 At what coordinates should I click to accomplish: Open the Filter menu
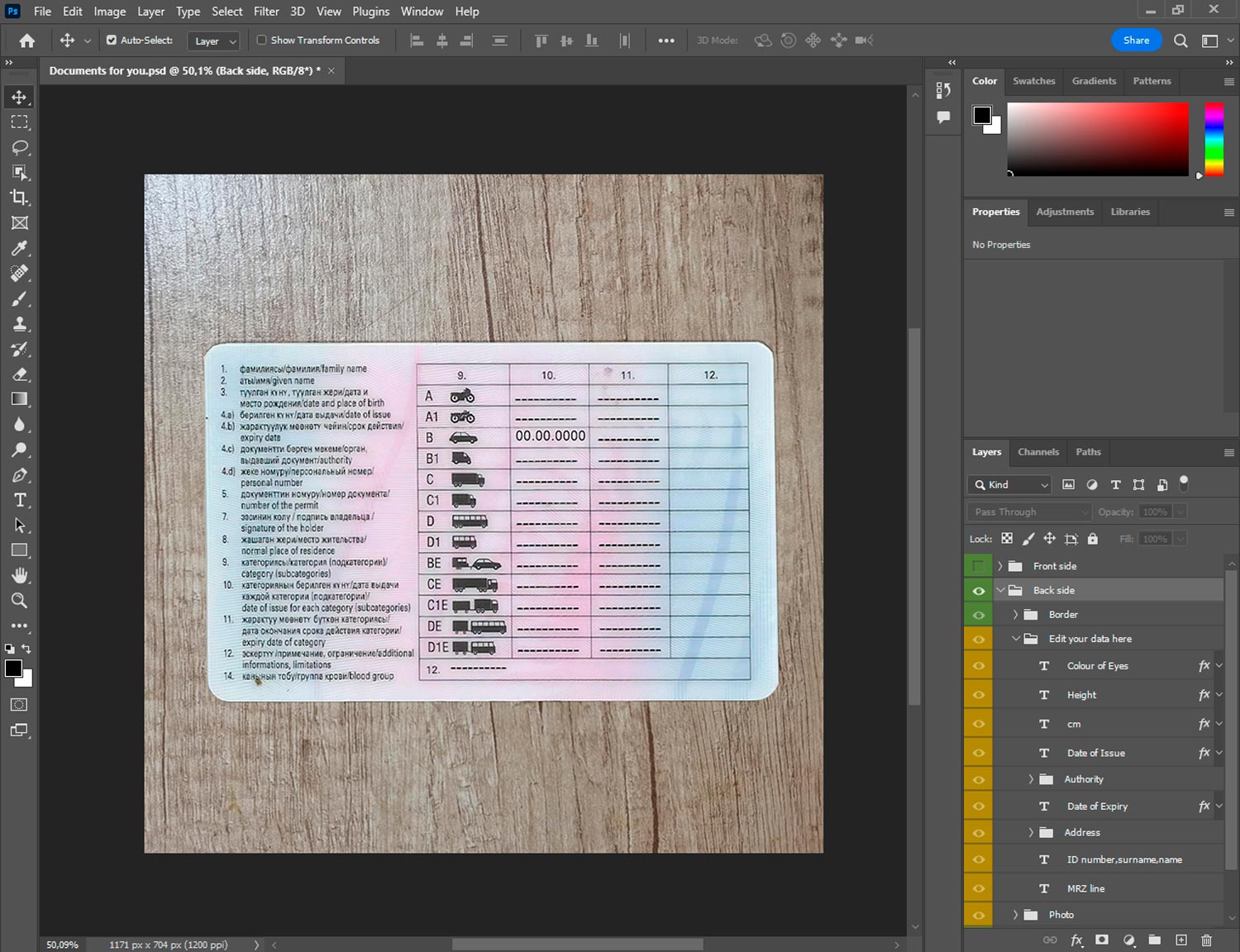266,12
